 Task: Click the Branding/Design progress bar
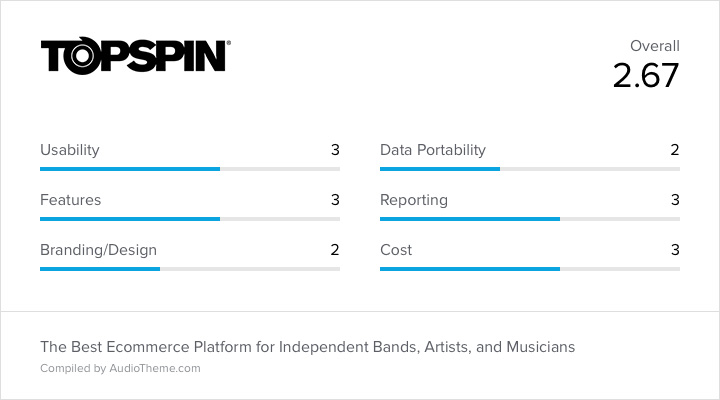[x=190, y=269]
